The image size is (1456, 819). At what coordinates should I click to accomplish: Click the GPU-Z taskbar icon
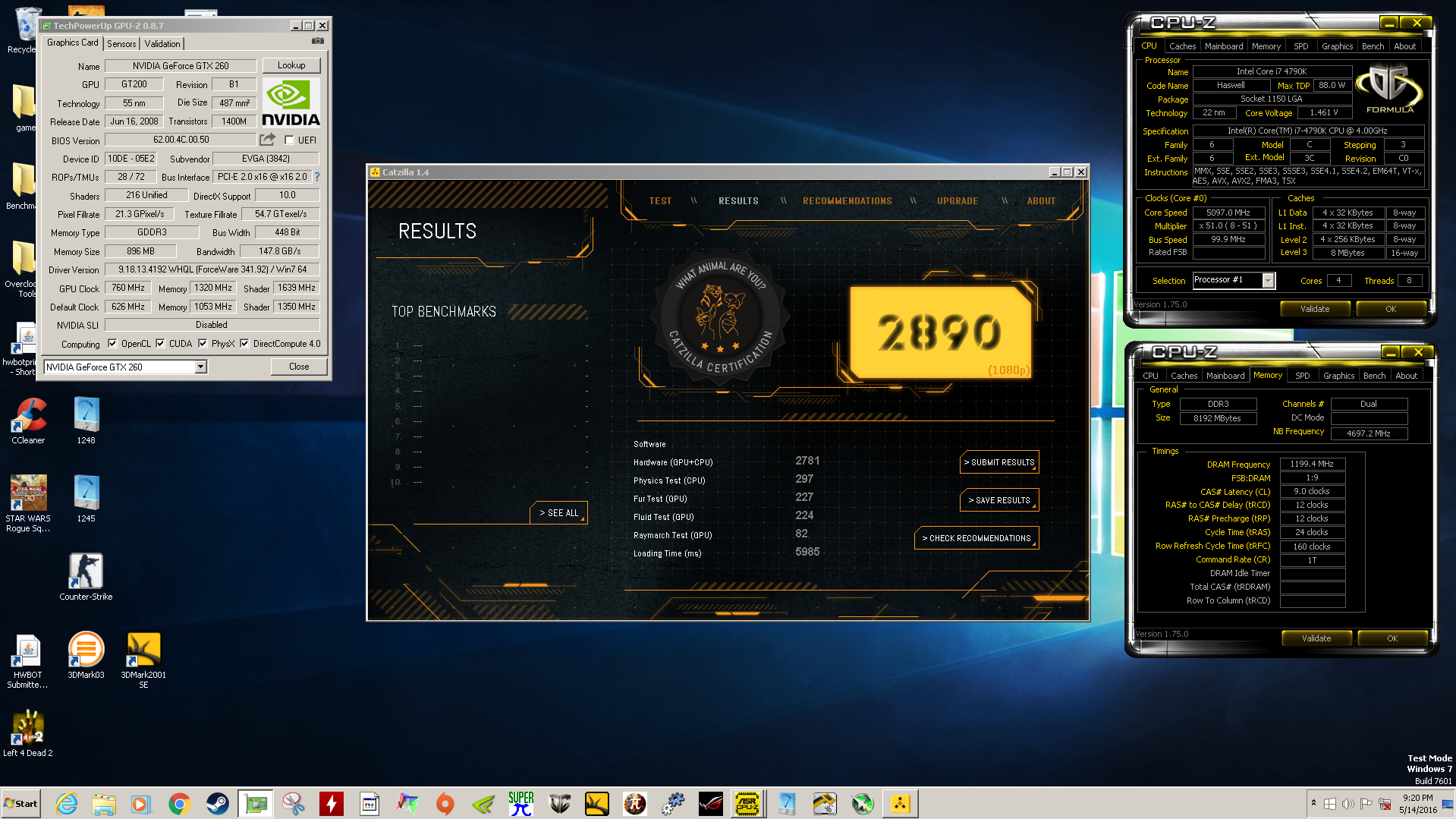coord(256,804)
